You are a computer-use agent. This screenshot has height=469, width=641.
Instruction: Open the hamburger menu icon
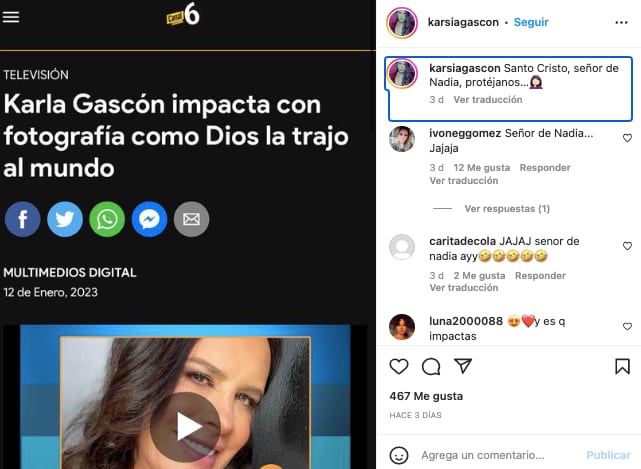(x=11, y=17)
